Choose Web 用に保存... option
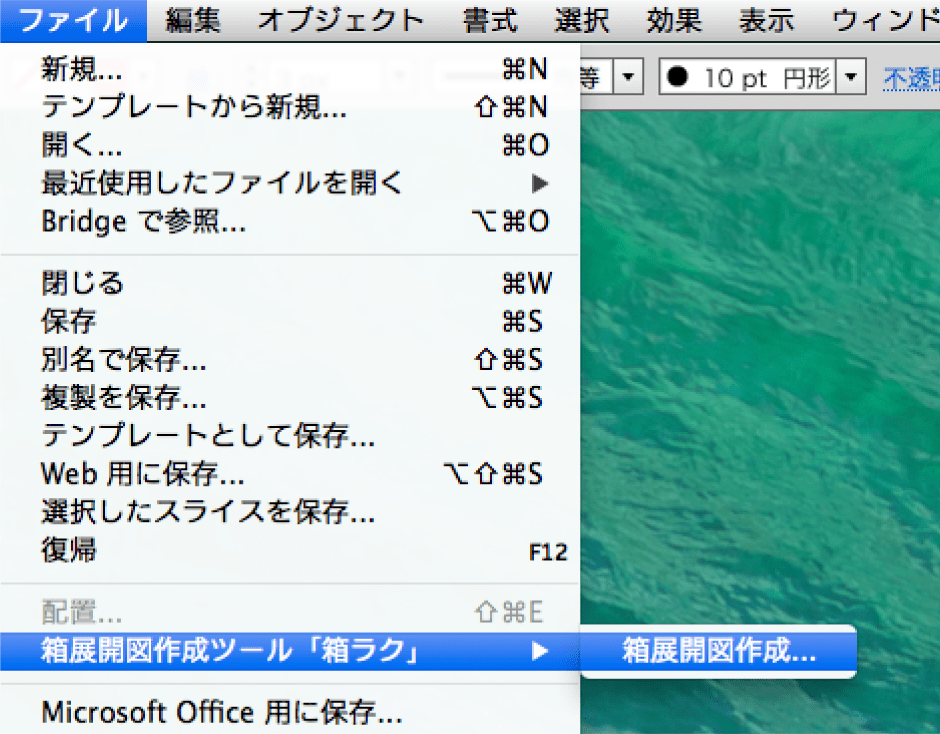 click(143, 473)
